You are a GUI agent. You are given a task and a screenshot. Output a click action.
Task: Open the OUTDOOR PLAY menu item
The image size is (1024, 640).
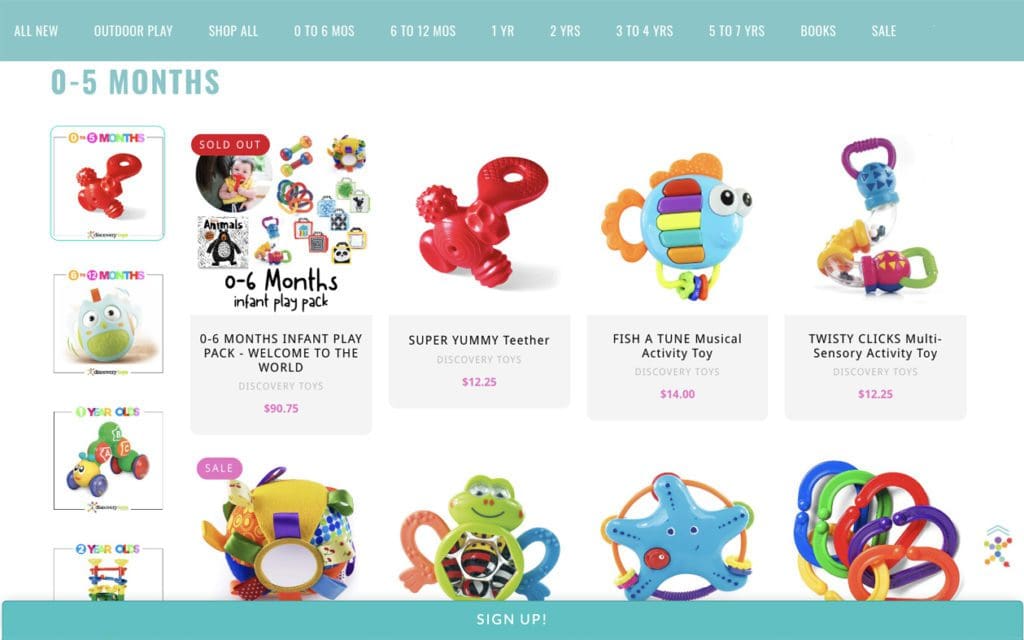tap(133, 31)
